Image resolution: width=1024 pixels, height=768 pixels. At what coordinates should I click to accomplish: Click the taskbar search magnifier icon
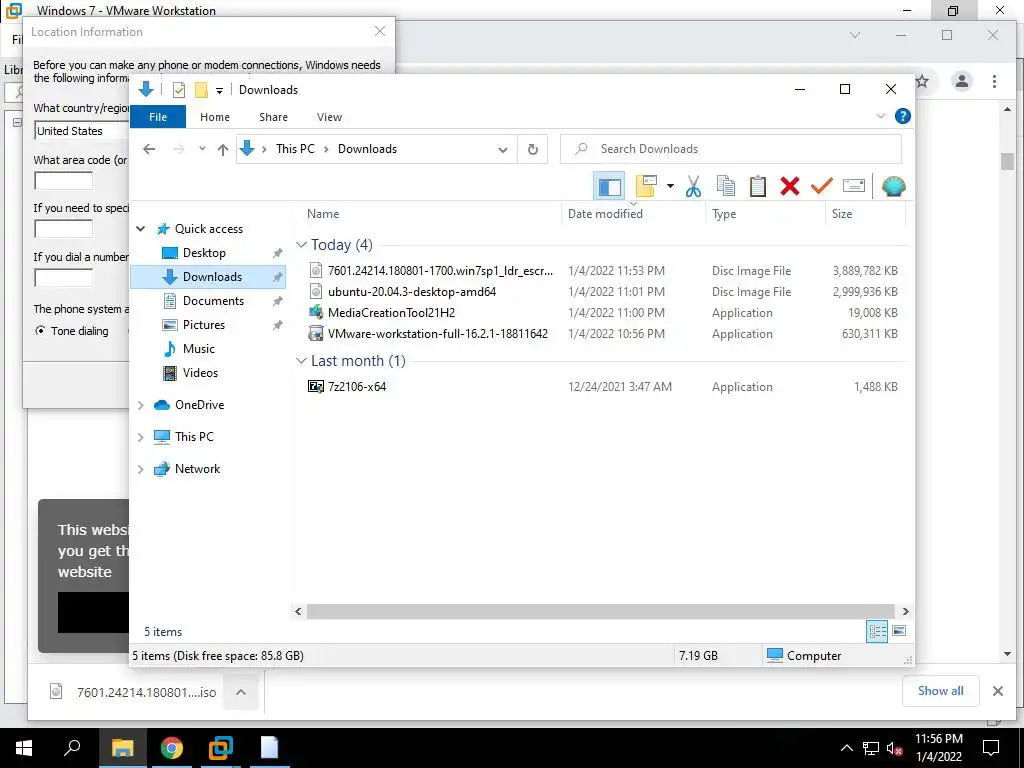point(72,748)
